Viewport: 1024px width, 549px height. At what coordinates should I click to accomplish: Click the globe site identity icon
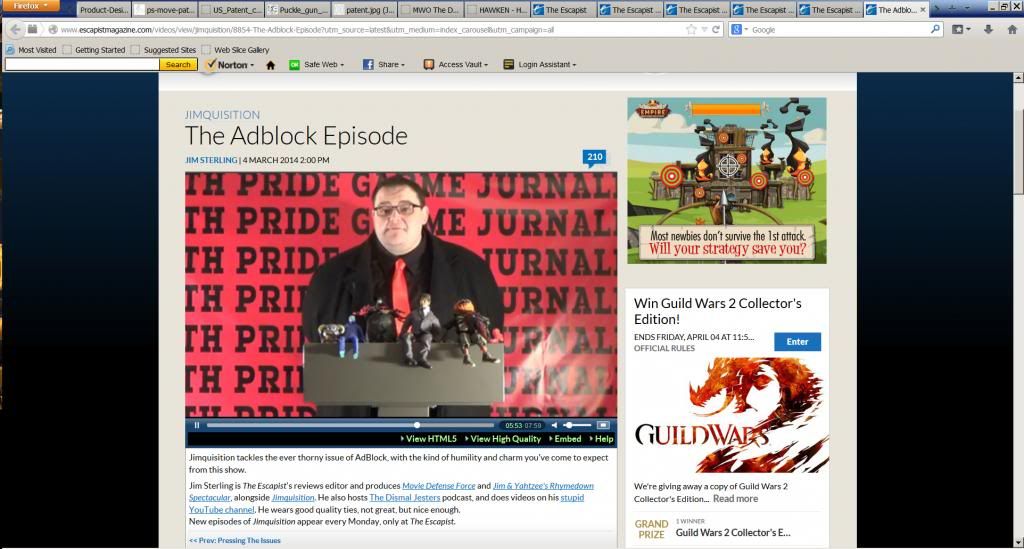point(51,30)
